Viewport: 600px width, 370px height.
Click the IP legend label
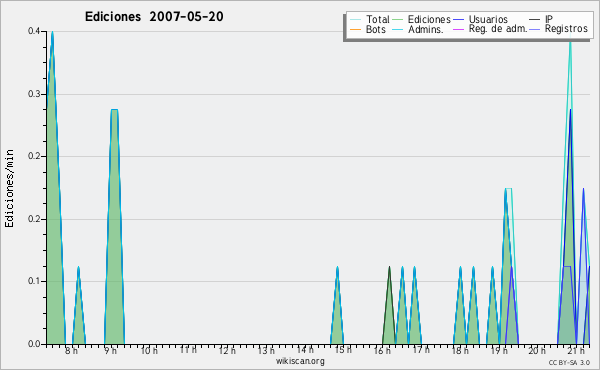click(549, 19)
